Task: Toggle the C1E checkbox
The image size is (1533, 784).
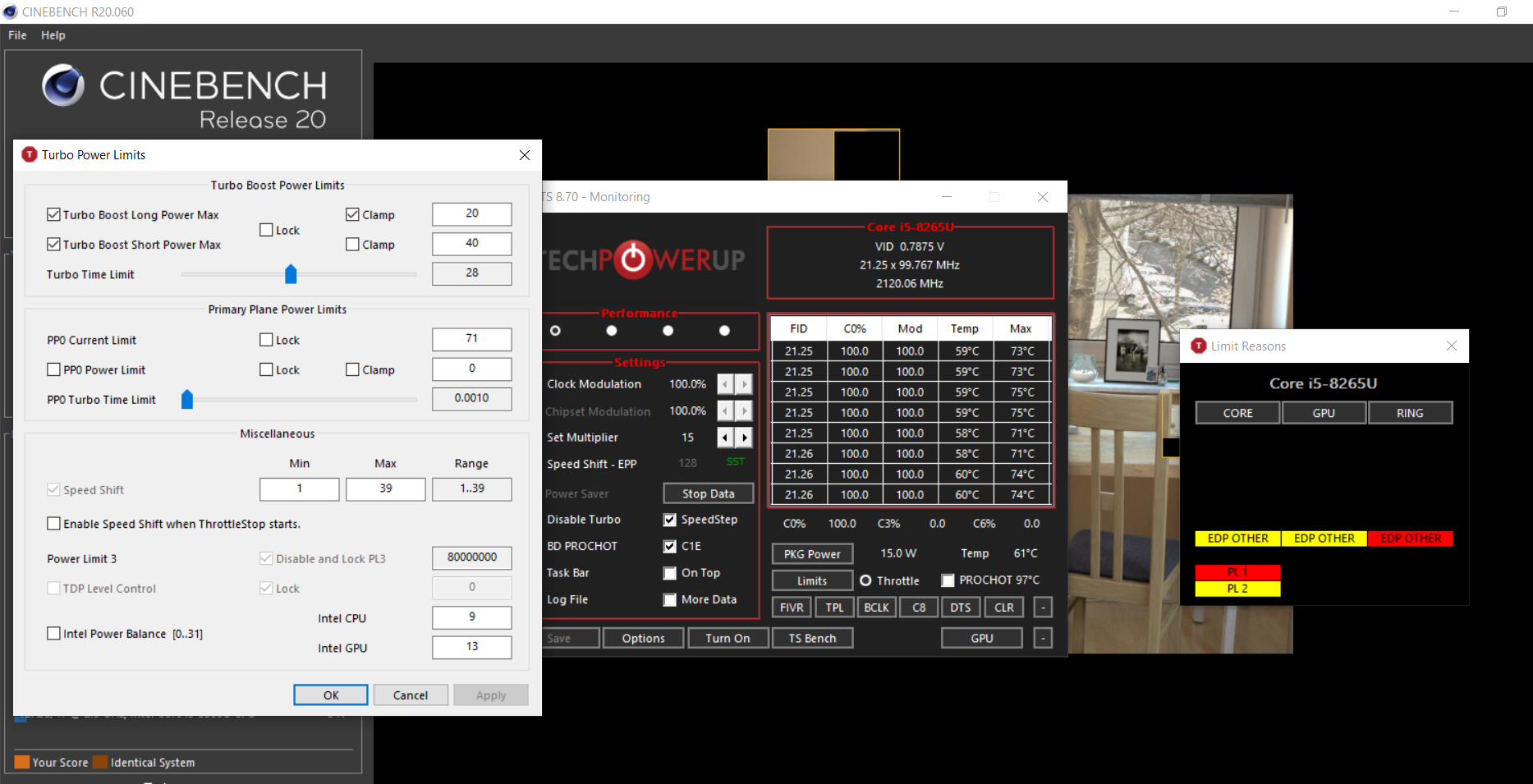Action: coord(670,546)
